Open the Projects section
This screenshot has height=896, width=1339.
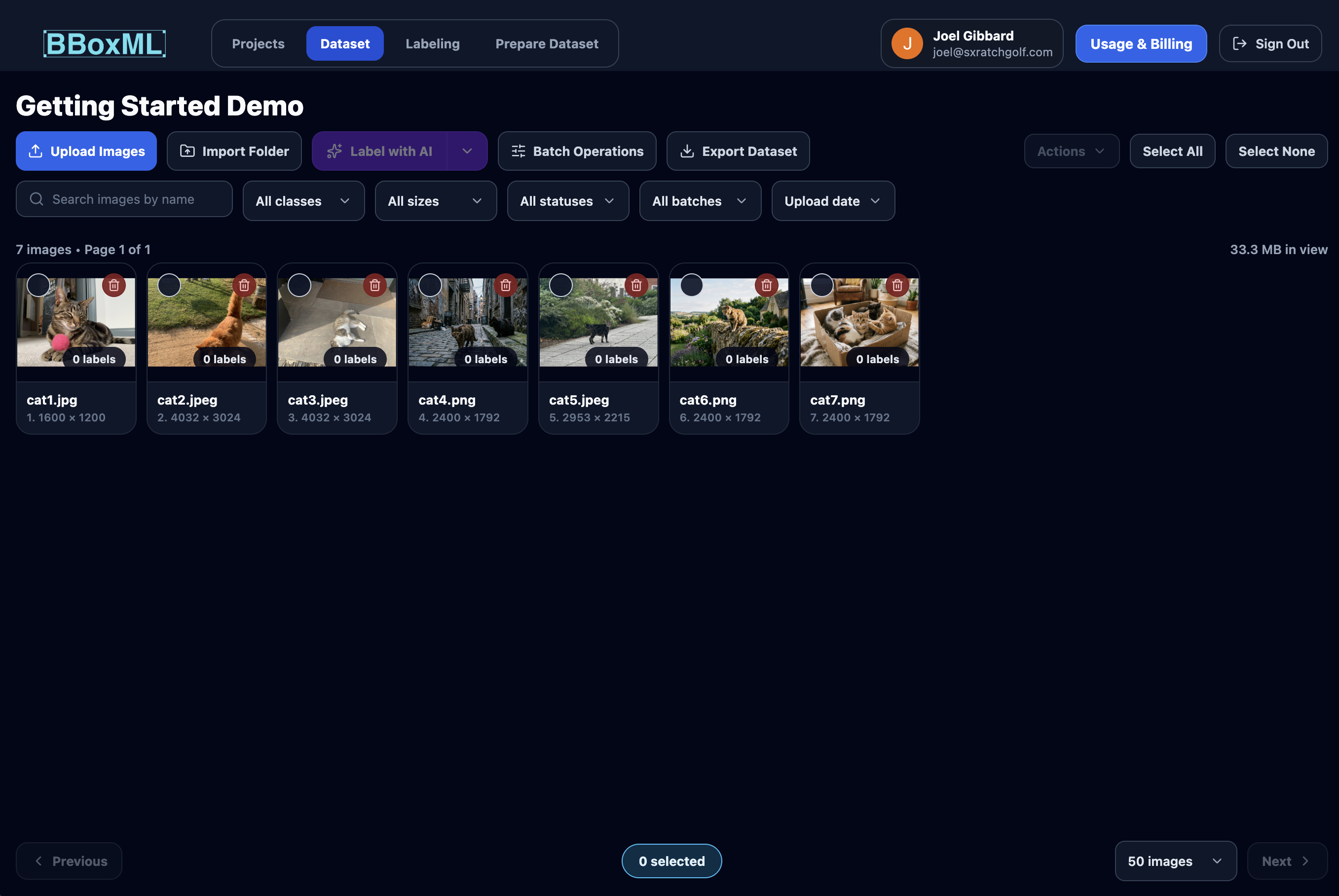pyautogui.click(x=258, y=43)
